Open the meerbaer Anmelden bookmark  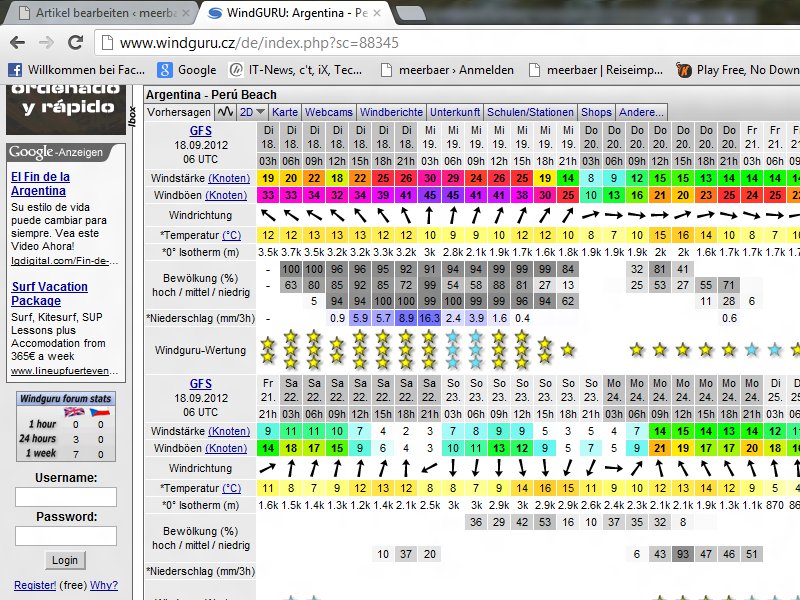[448, 70]
